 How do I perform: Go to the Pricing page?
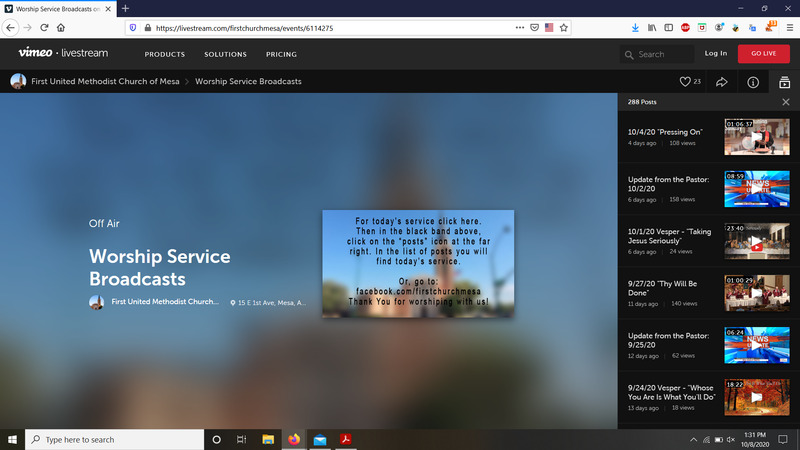coord(281,54)
